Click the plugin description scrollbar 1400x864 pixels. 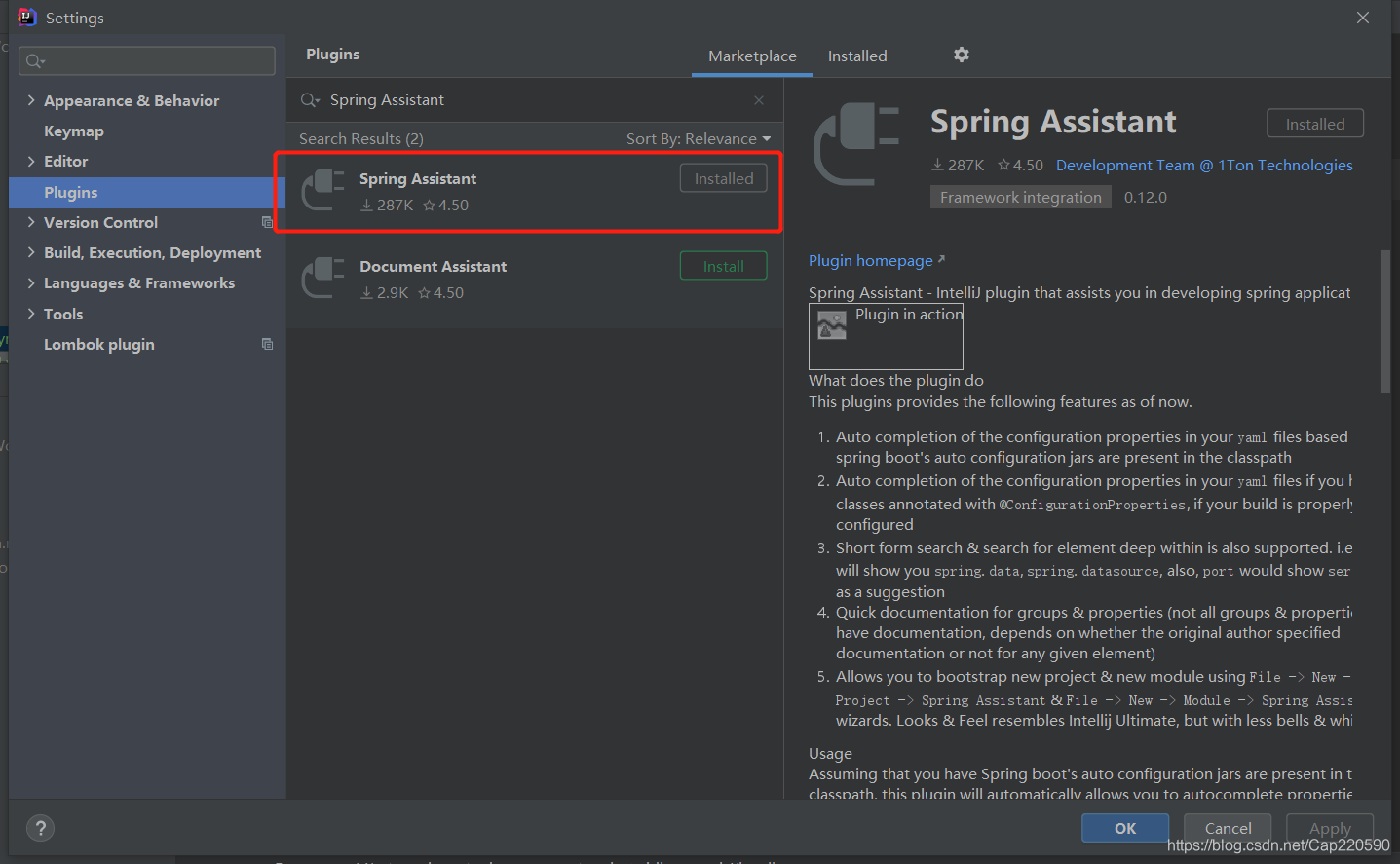pos(1384,321)
